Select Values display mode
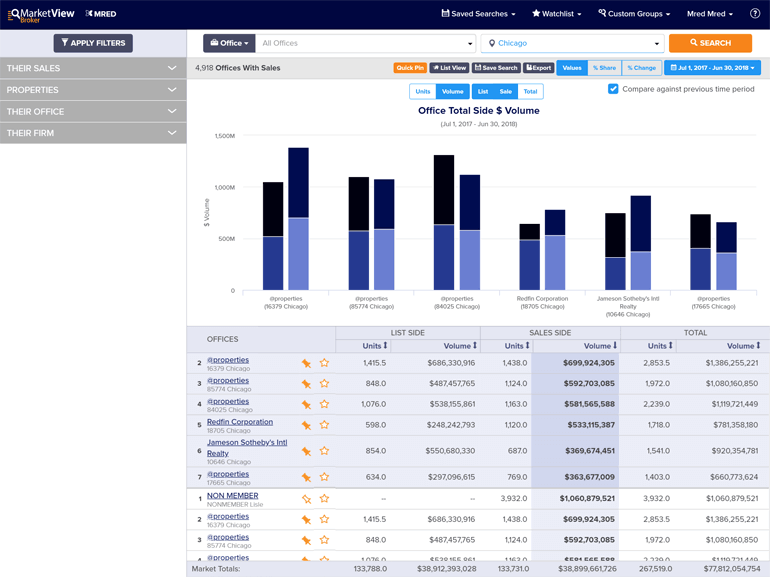This screenshot has width=770, height=577. (x=572, y=68)
